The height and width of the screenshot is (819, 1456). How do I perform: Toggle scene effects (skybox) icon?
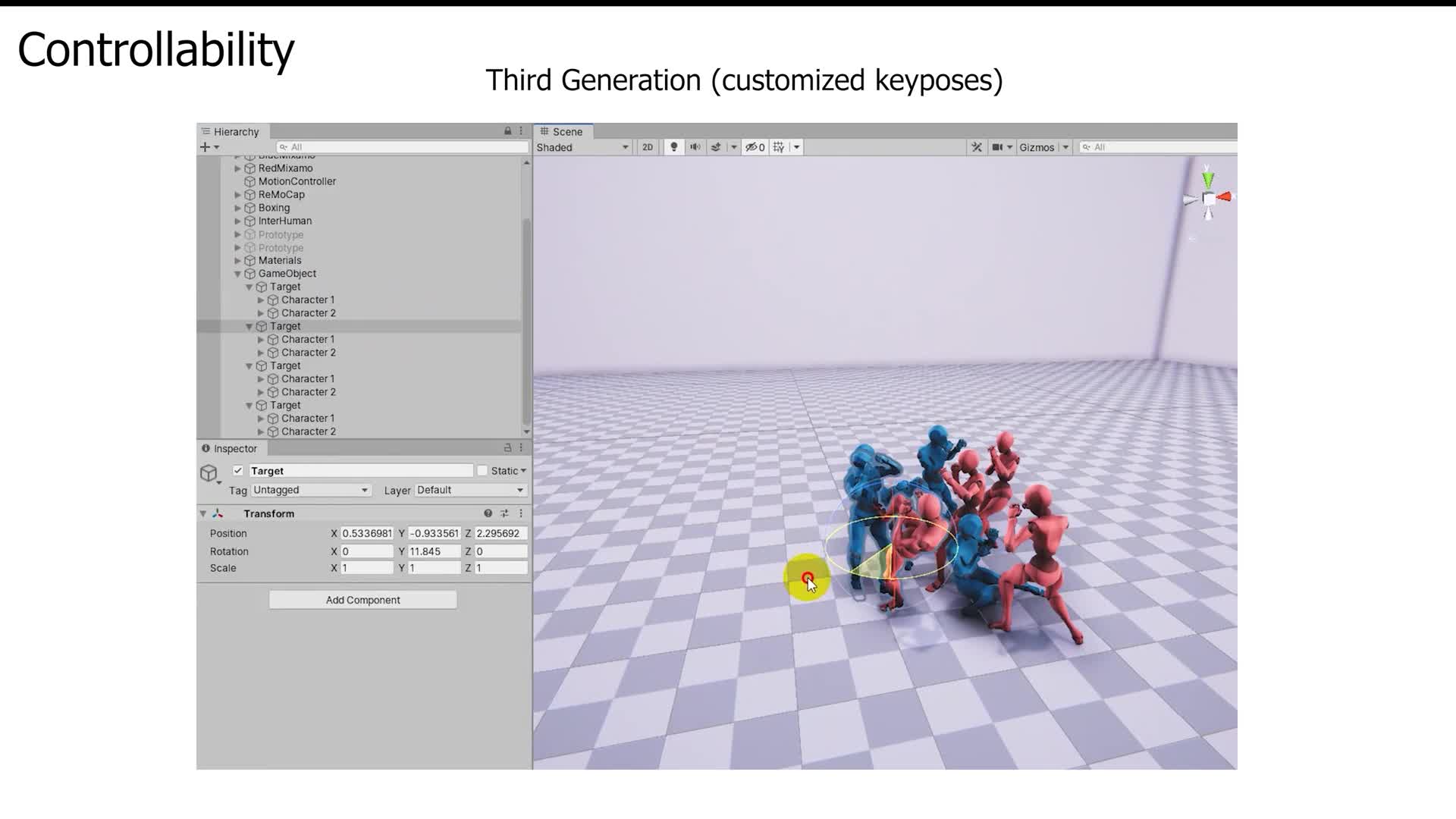tap(716, 147)
